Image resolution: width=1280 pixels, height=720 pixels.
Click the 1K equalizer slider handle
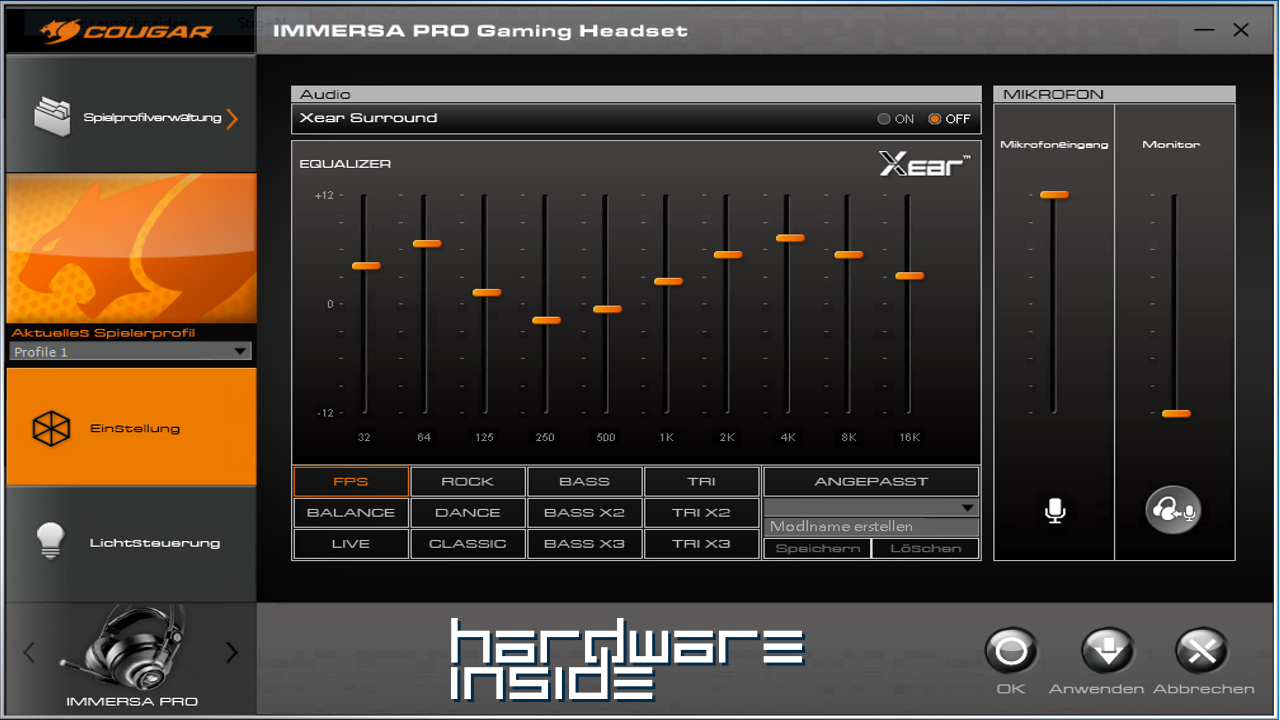click(x=668, y=282)
